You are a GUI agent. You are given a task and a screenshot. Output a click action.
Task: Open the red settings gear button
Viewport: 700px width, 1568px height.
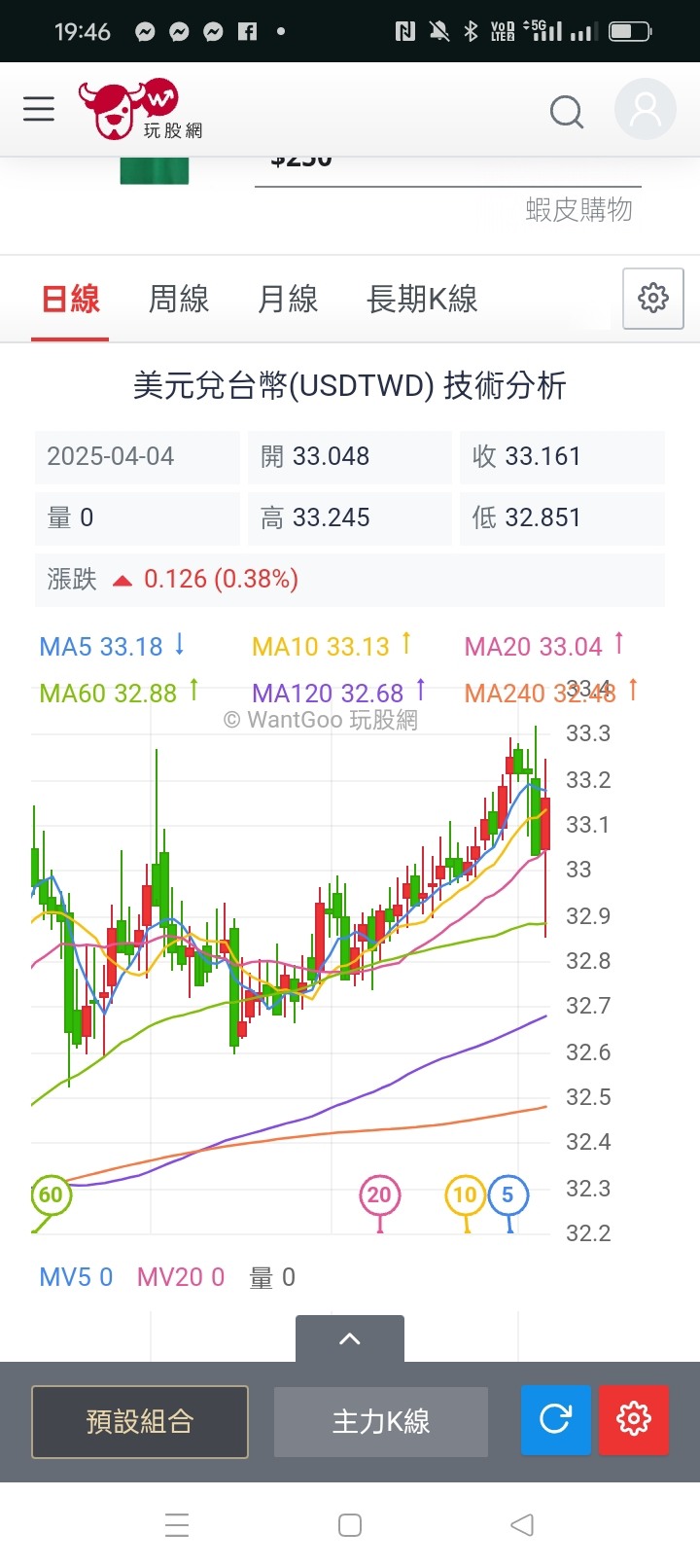pos(633,1420)
